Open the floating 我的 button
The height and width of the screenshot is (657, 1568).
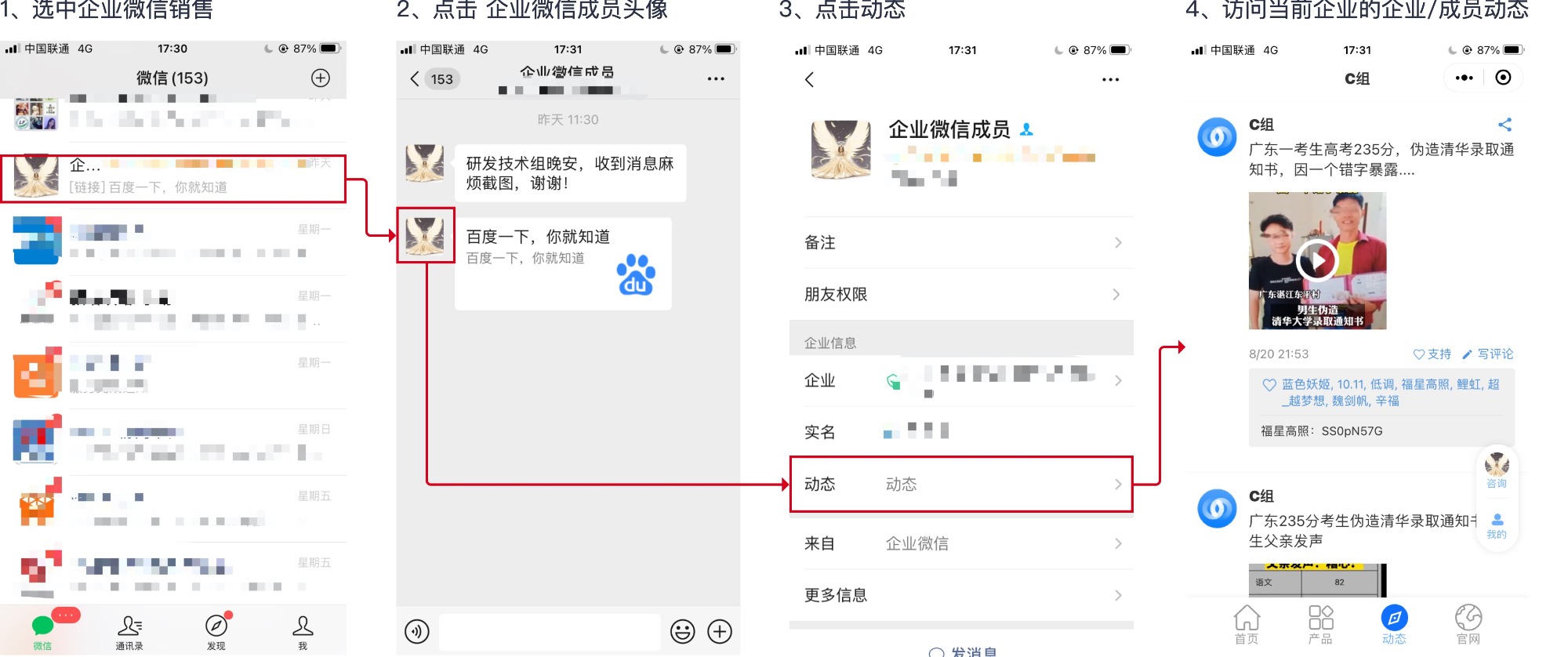click(1497, 526)
